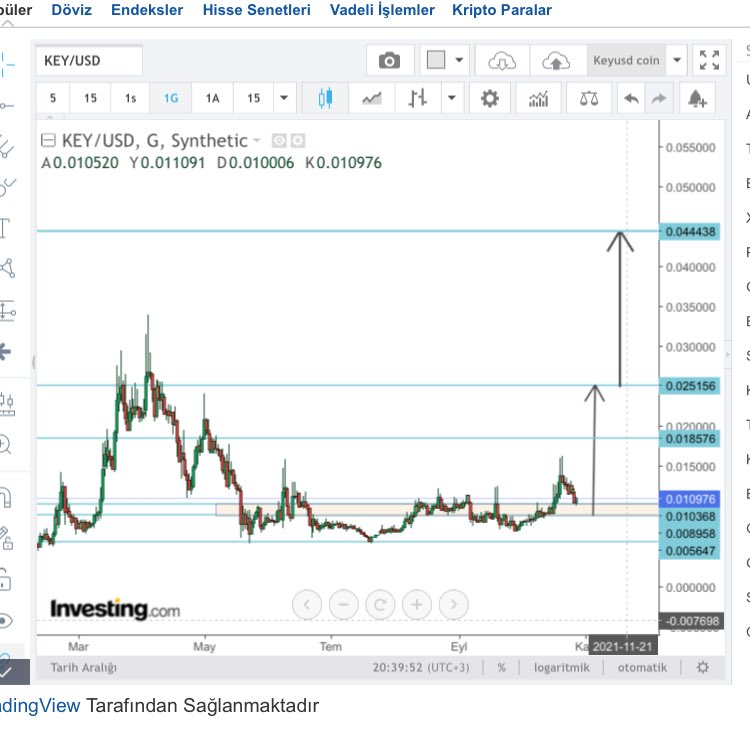Click the Keyusd coin layout name

coord(626,60)
